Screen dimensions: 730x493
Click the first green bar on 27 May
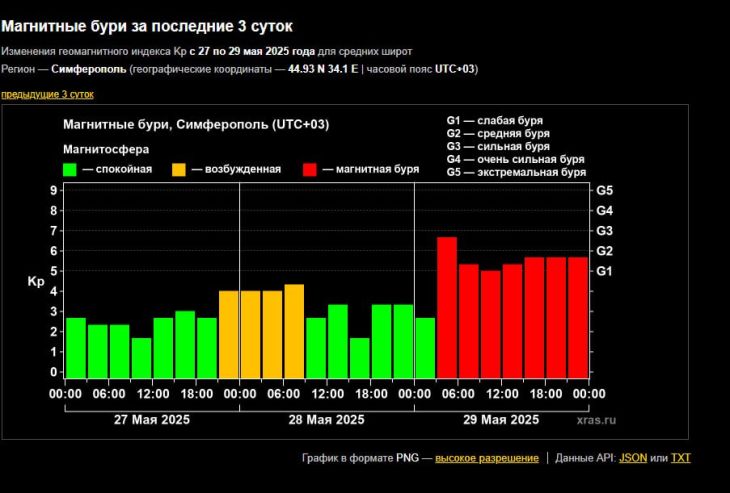coord(75,347)
